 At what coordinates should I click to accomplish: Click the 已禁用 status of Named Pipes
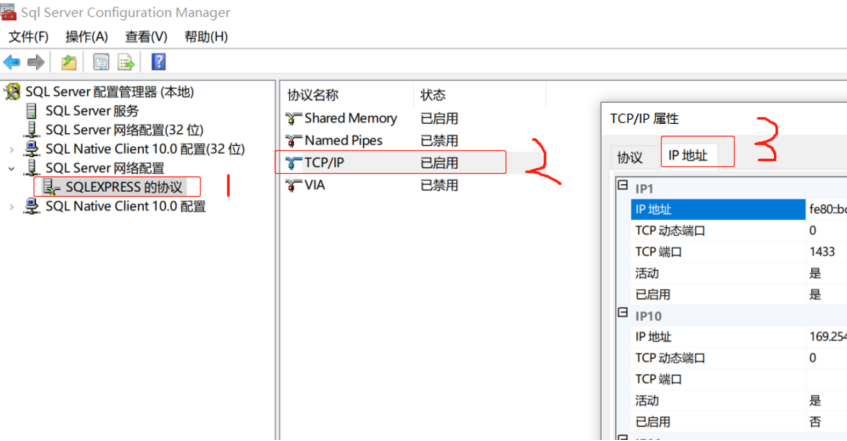[x=439, y=141]
